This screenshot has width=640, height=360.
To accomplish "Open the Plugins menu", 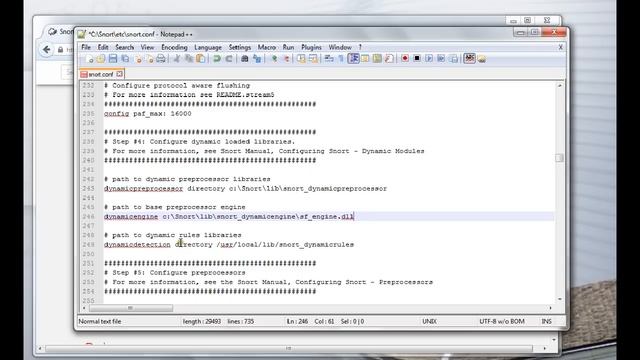I will 311,47.
